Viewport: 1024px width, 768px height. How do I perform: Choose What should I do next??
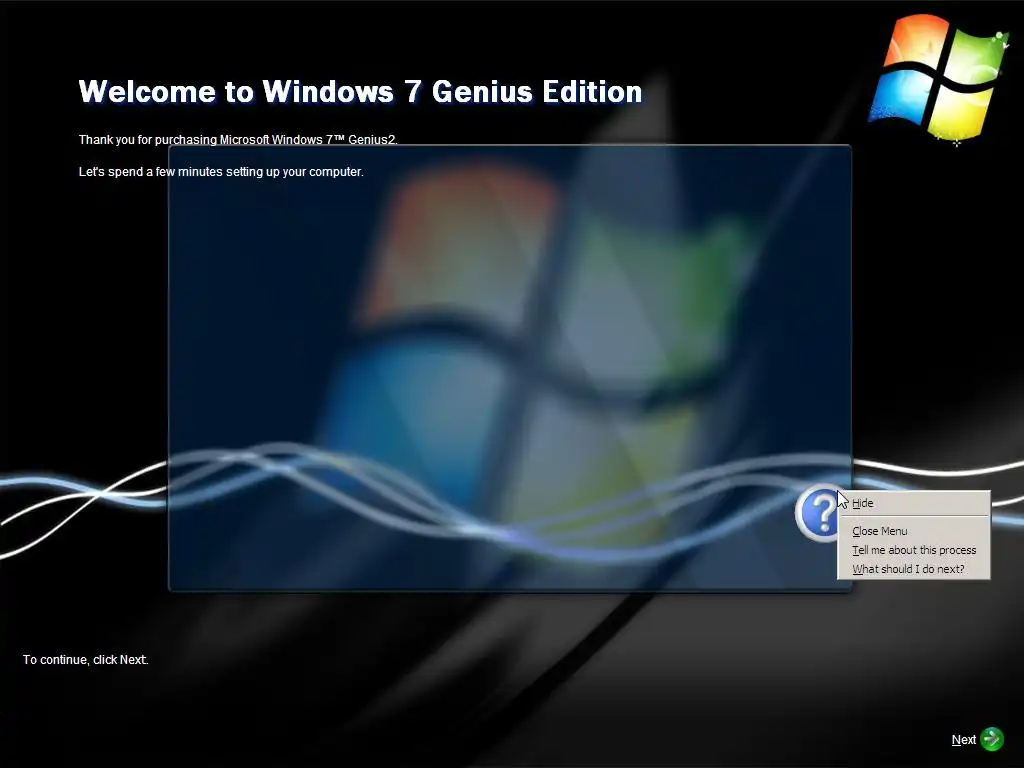(x=913, y=569)
